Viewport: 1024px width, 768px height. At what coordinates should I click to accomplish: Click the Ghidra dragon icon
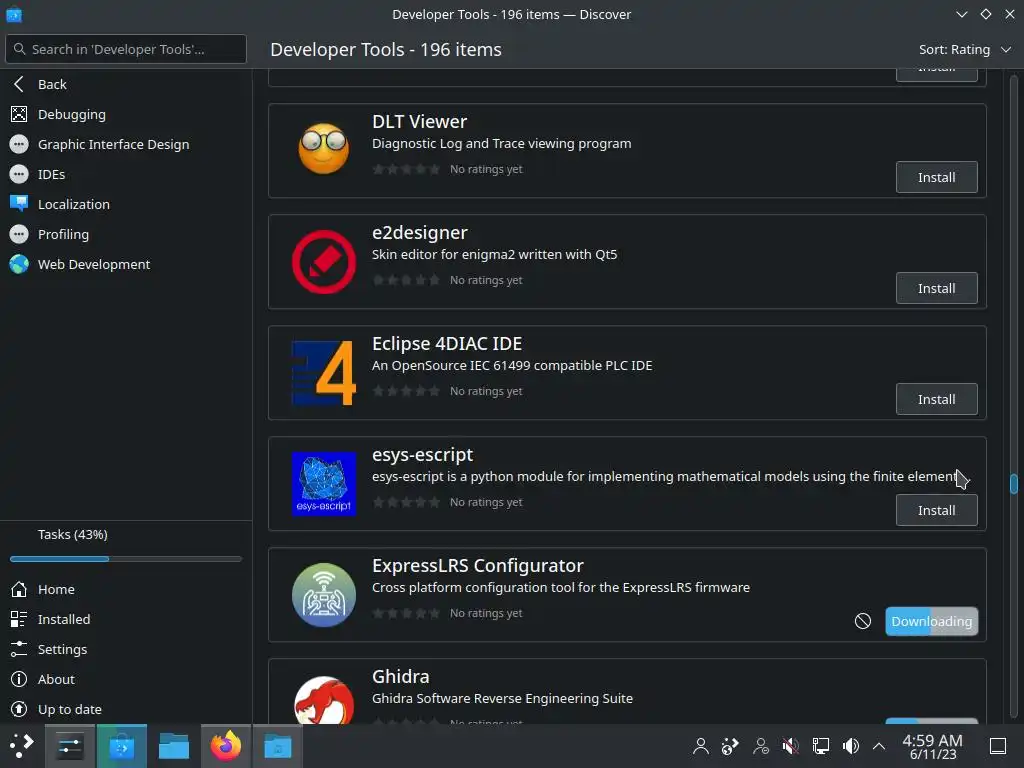pyautogui.click(x=324, y=700)
